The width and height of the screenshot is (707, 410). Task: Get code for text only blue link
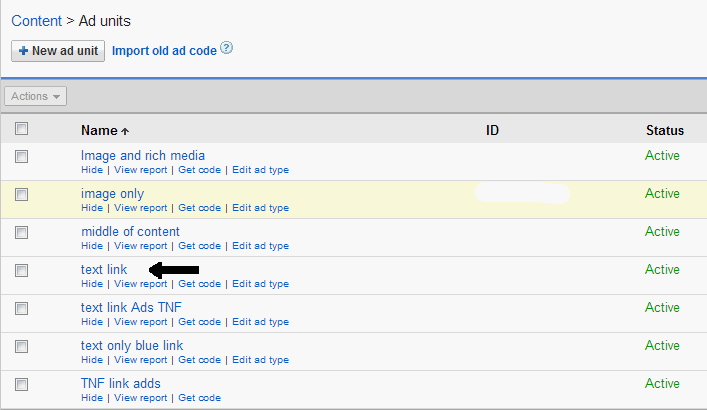[199, 360]
